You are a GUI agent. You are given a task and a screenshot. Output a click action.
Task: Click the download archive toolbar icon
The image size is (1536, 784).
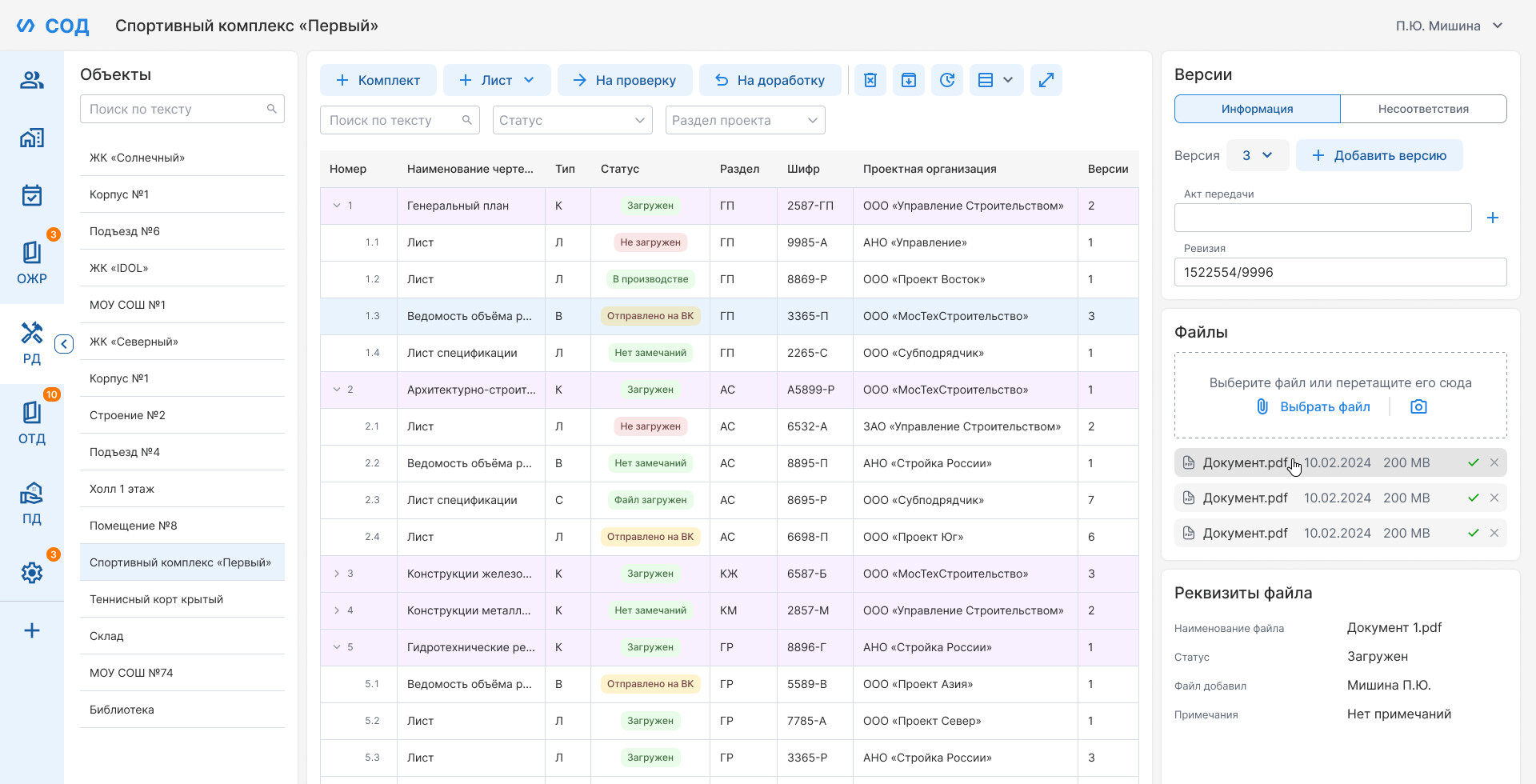tap(909, 80)
